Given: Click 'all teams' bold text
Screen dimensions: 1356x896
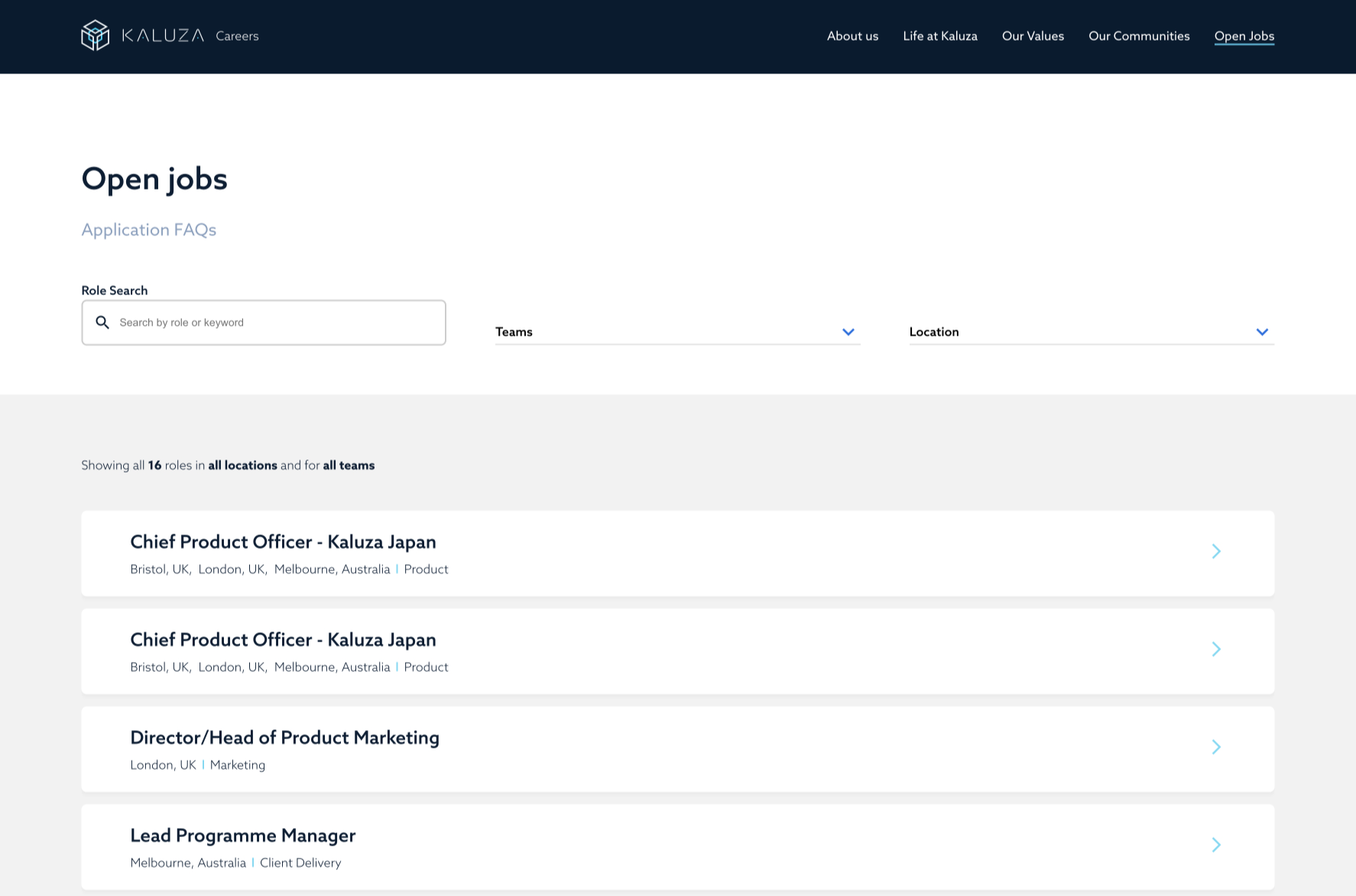Looking at the screenshot, I should [349, 465].
